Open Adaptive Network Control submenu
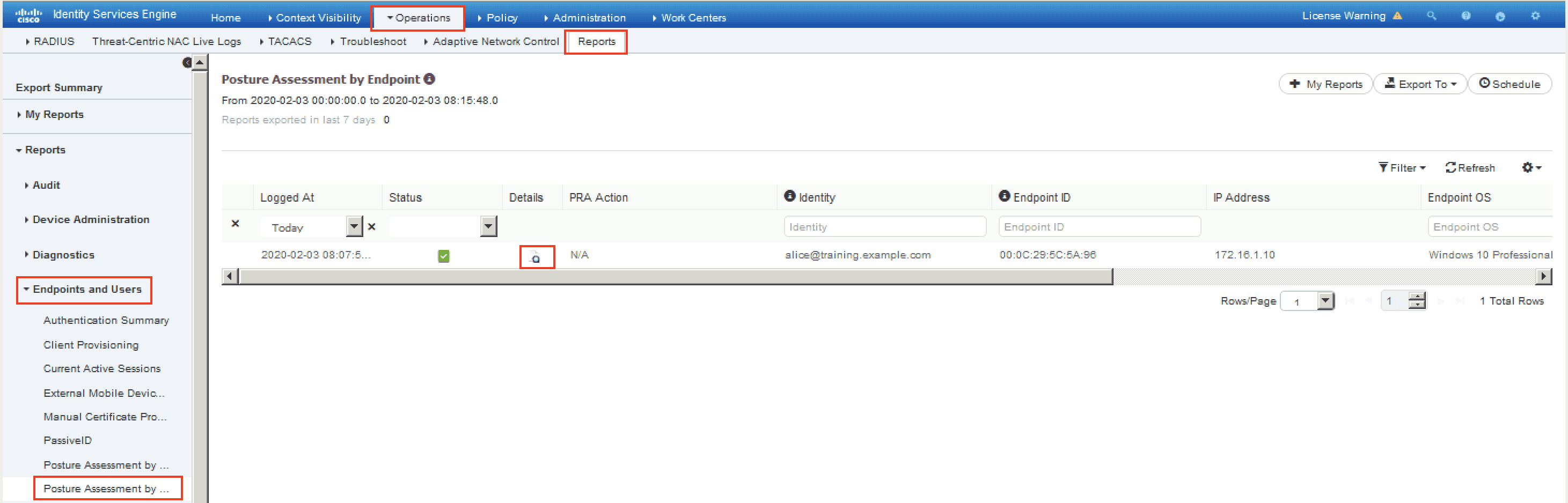This screenshot has width=1568, height=503. 491,41
